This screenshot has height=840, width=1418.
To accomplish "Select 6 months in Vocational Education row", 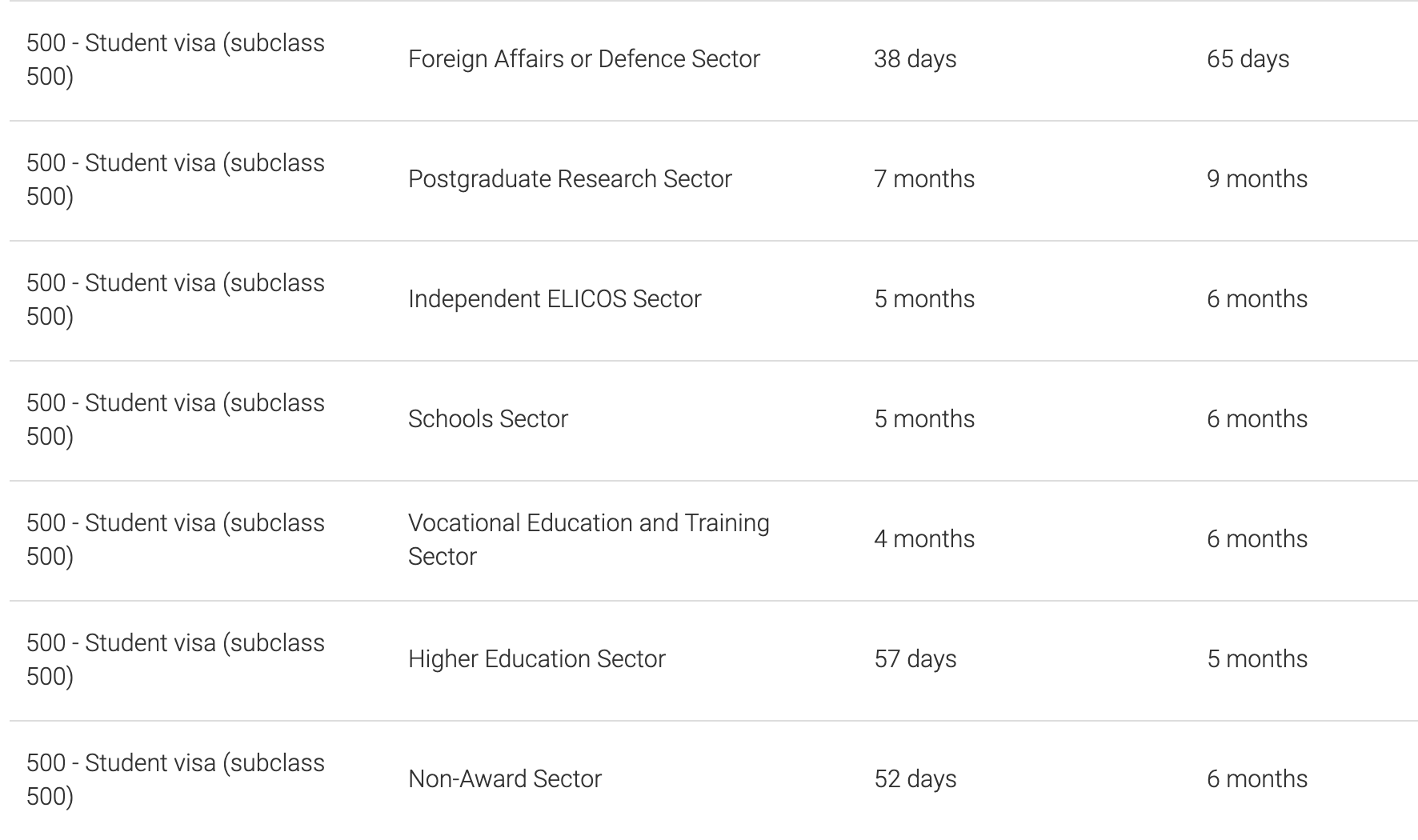I will (x=1257, y=539).
